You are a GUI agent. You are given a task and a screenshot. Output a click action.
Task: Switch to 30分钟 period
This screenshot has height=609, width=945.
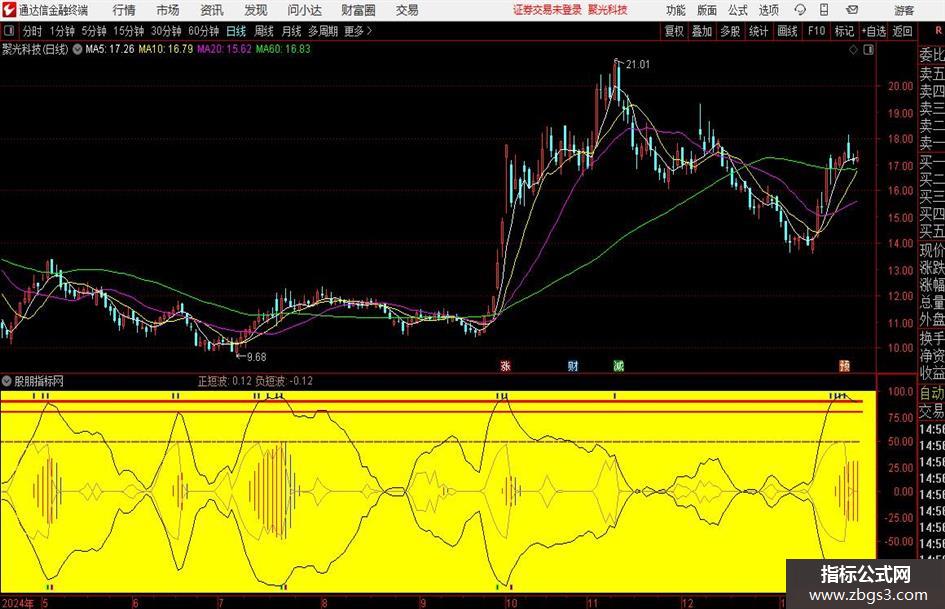pos(166,31)
